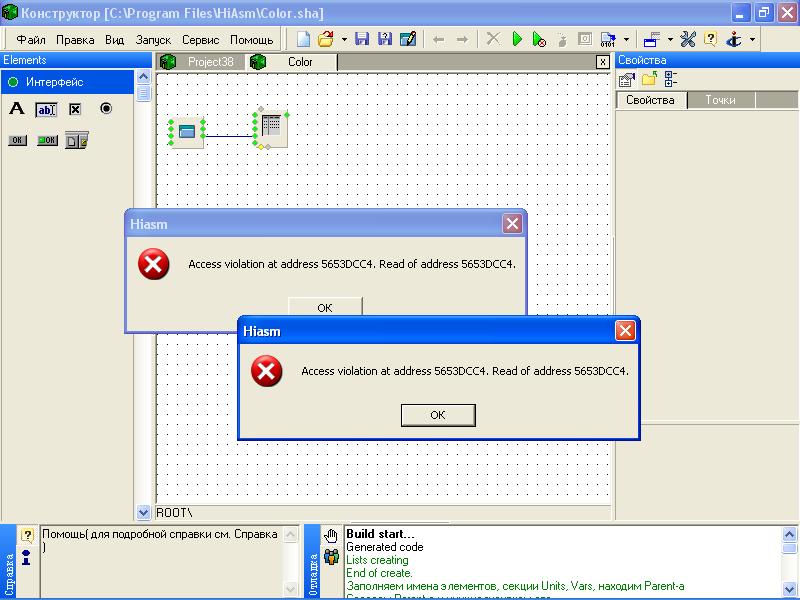Switch to the Project38 document tab

point(210,62)
